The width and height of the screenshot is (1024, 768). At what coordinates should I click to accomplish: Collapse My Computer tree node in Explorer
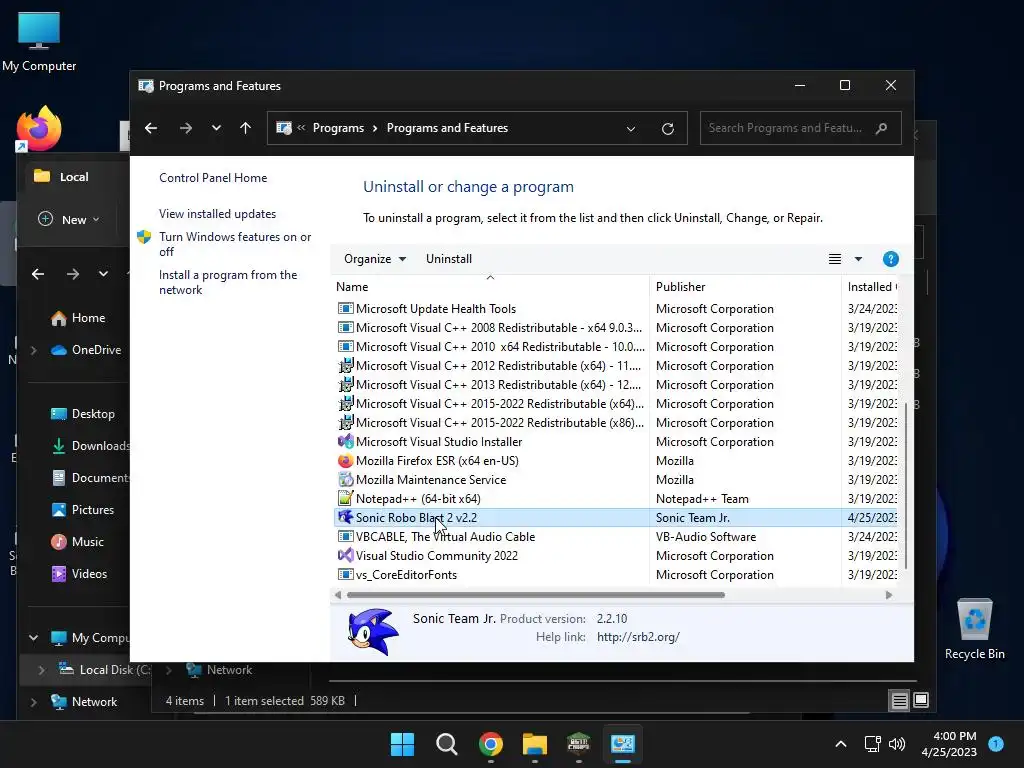(x=33, y=637)
